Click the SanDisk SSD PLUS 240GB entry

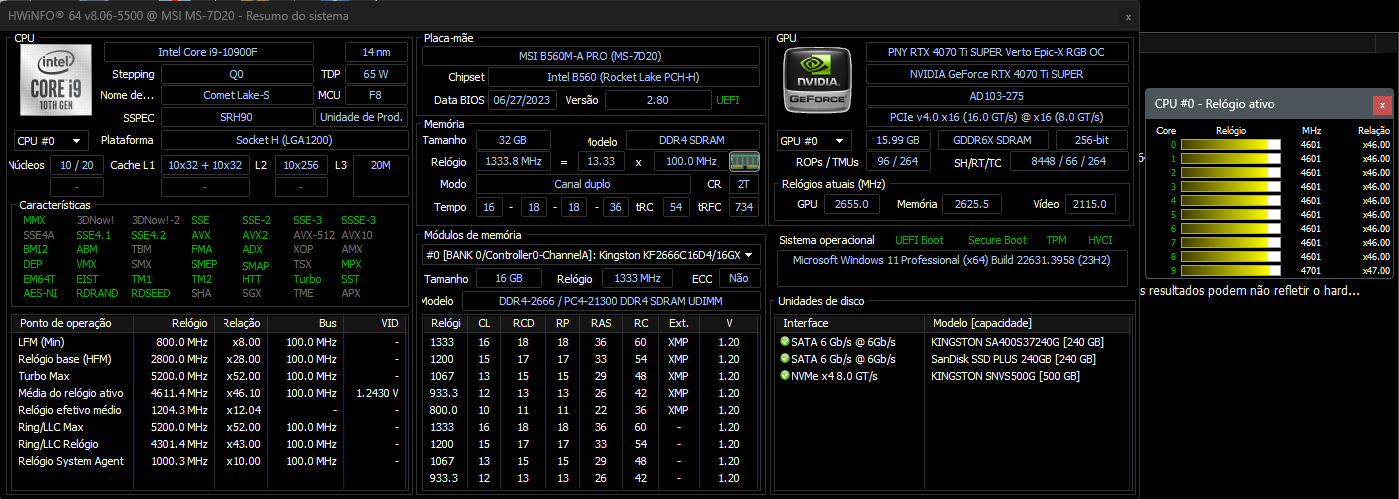pyautogui.click(x=1013, y=359)
